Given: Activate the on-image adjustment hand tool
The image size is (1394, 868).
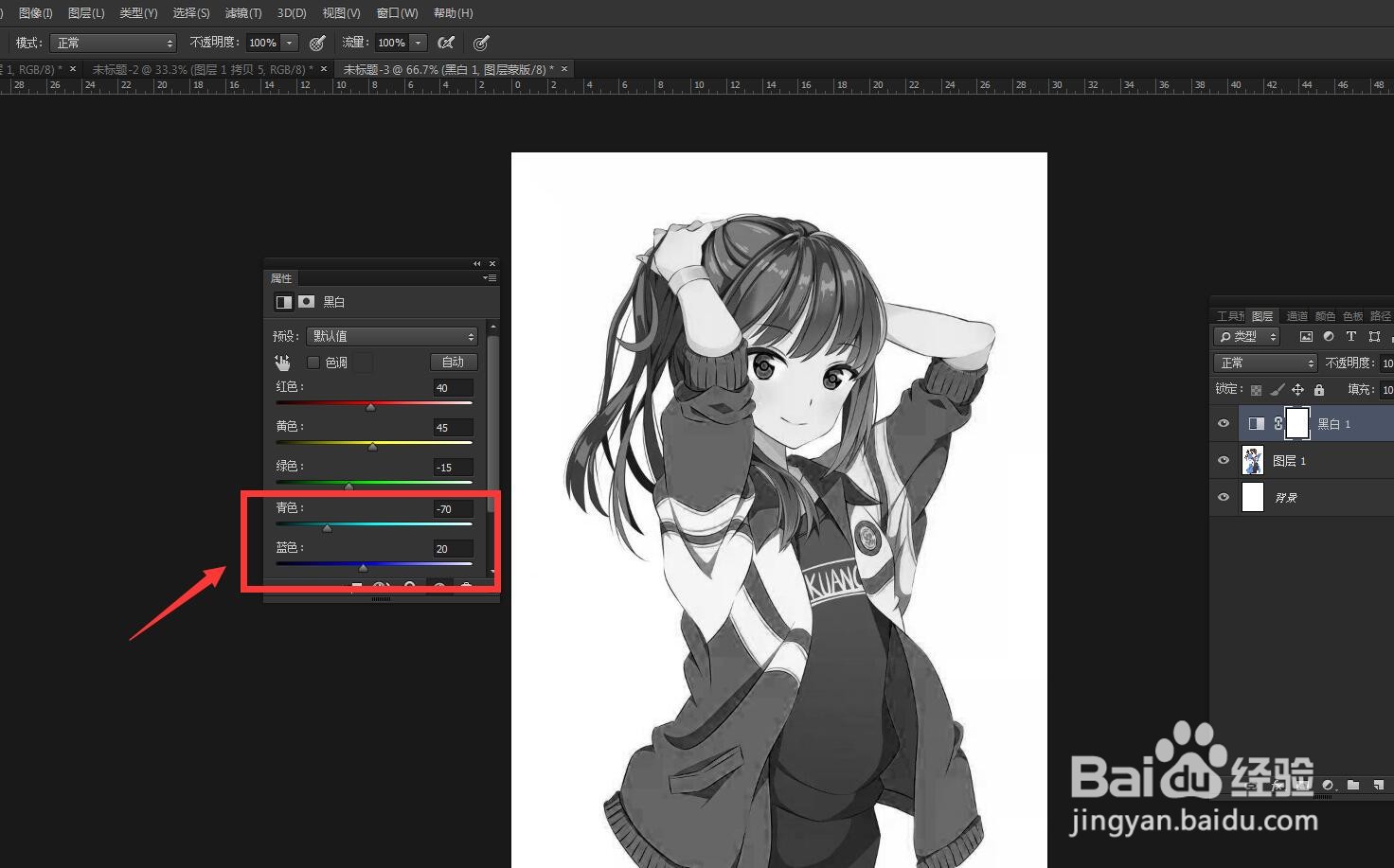Looking at the screenshot, I should pos(282,363).
